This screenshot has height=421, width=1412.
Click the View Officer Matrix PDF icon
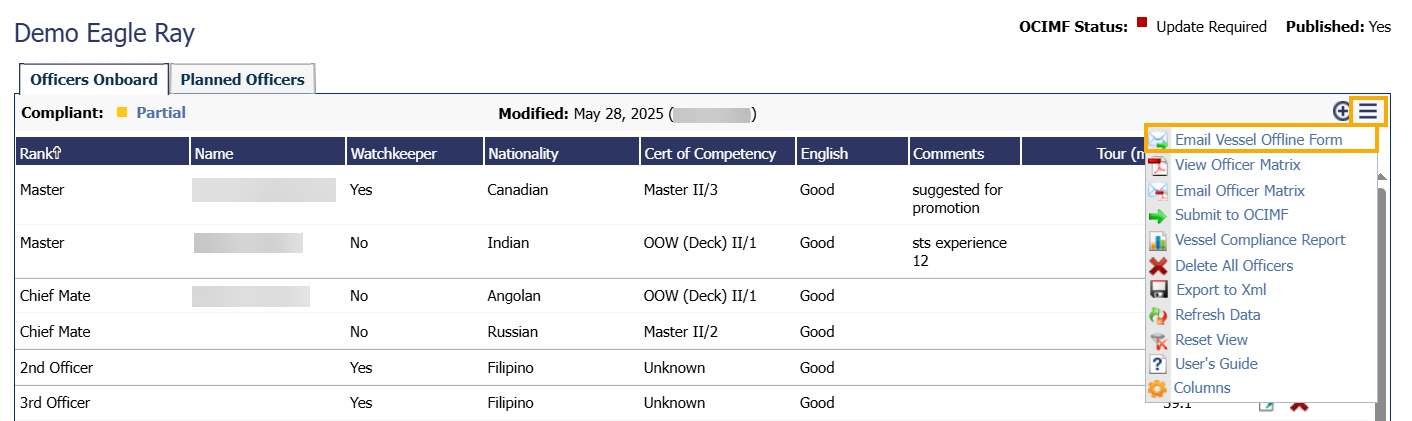[1158, 165]
